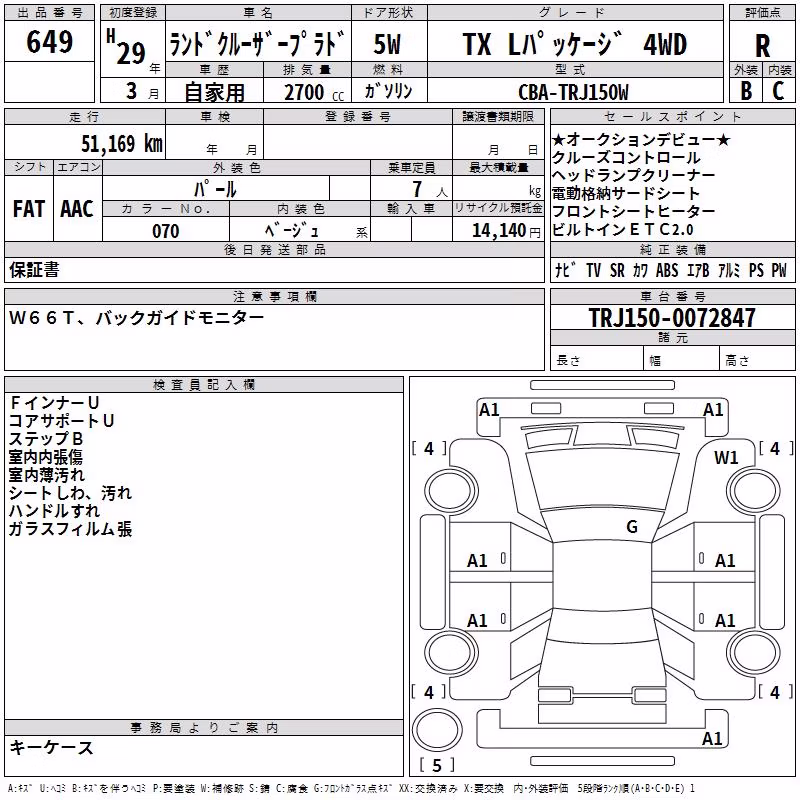Click seating capacity 7 人
This screenshot has width=800, height=800.
(430, 189)
